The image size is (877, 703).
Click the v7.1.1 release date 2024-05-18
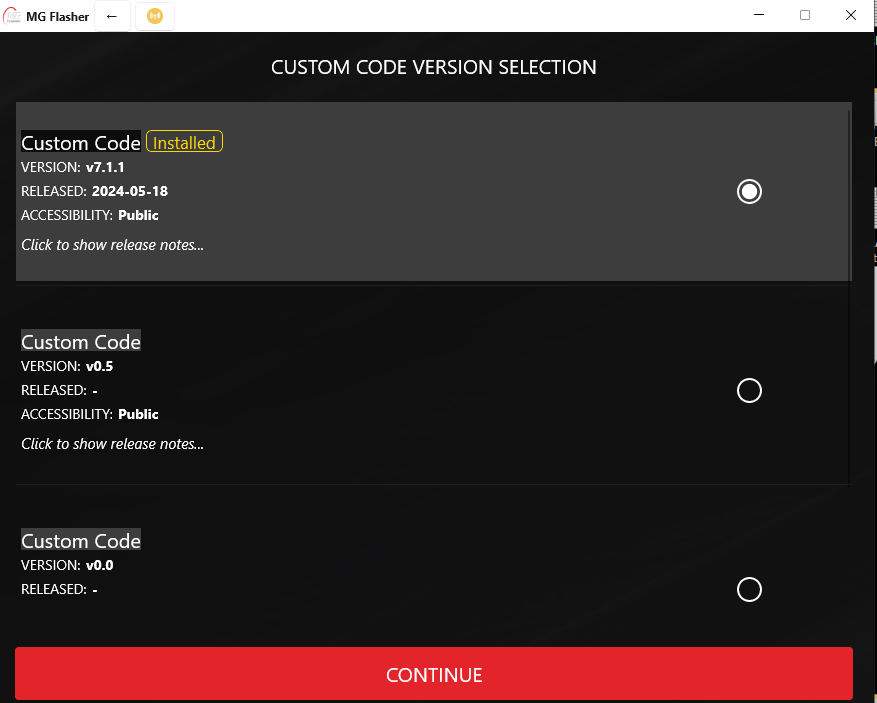[x=130, y=191]
